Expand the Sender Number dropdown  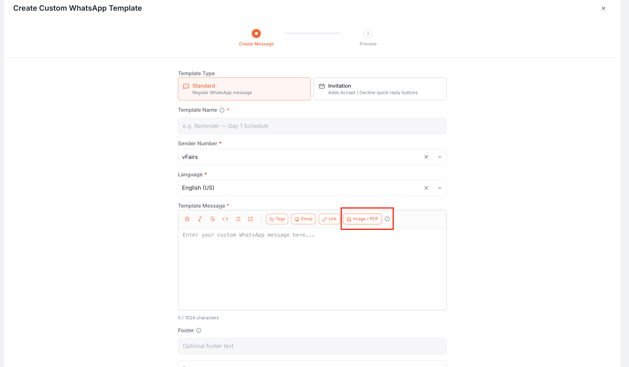tap(440, 157)
